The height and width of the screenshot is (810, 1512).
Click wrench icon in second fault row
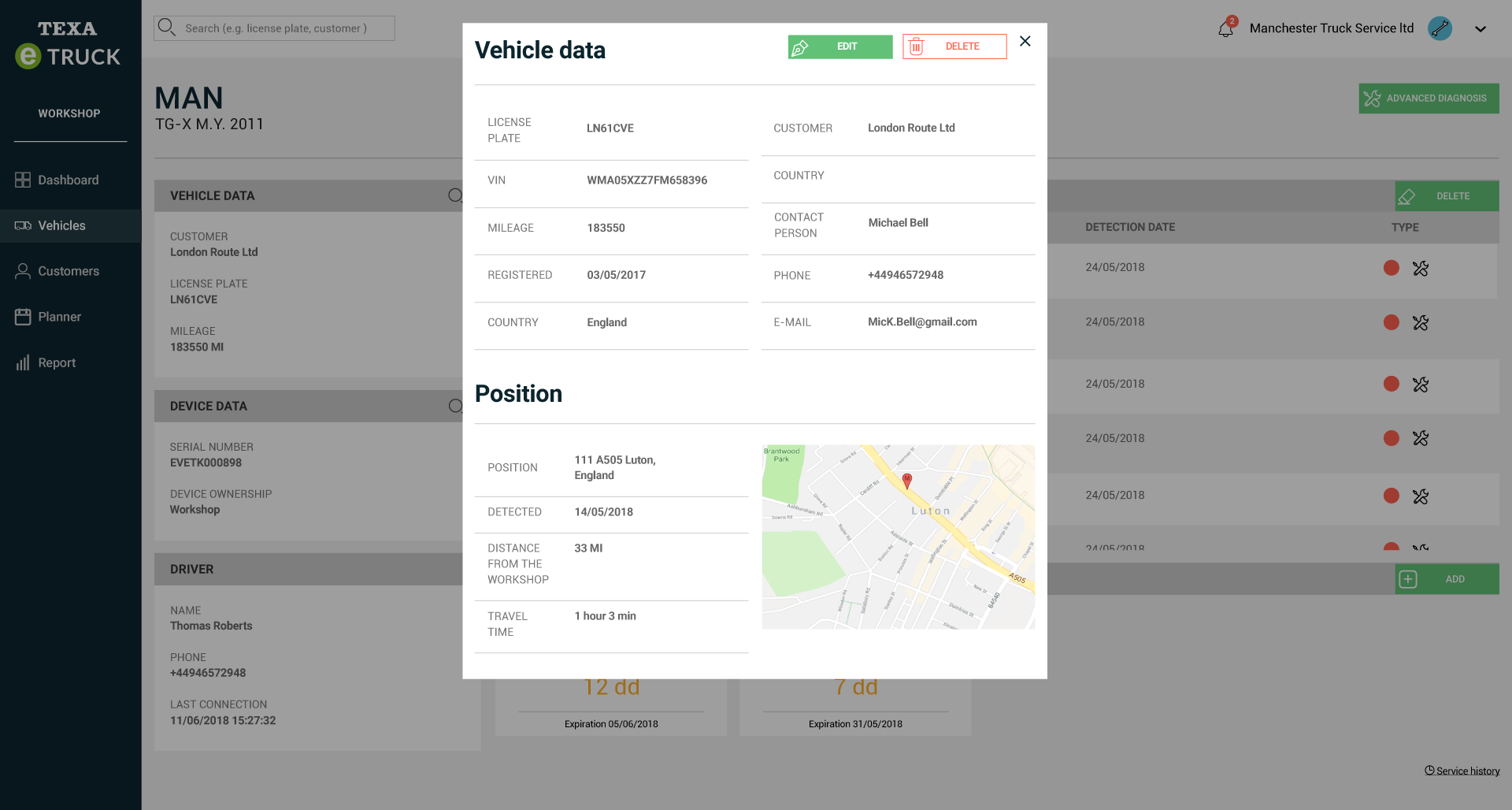[1421, 323]
